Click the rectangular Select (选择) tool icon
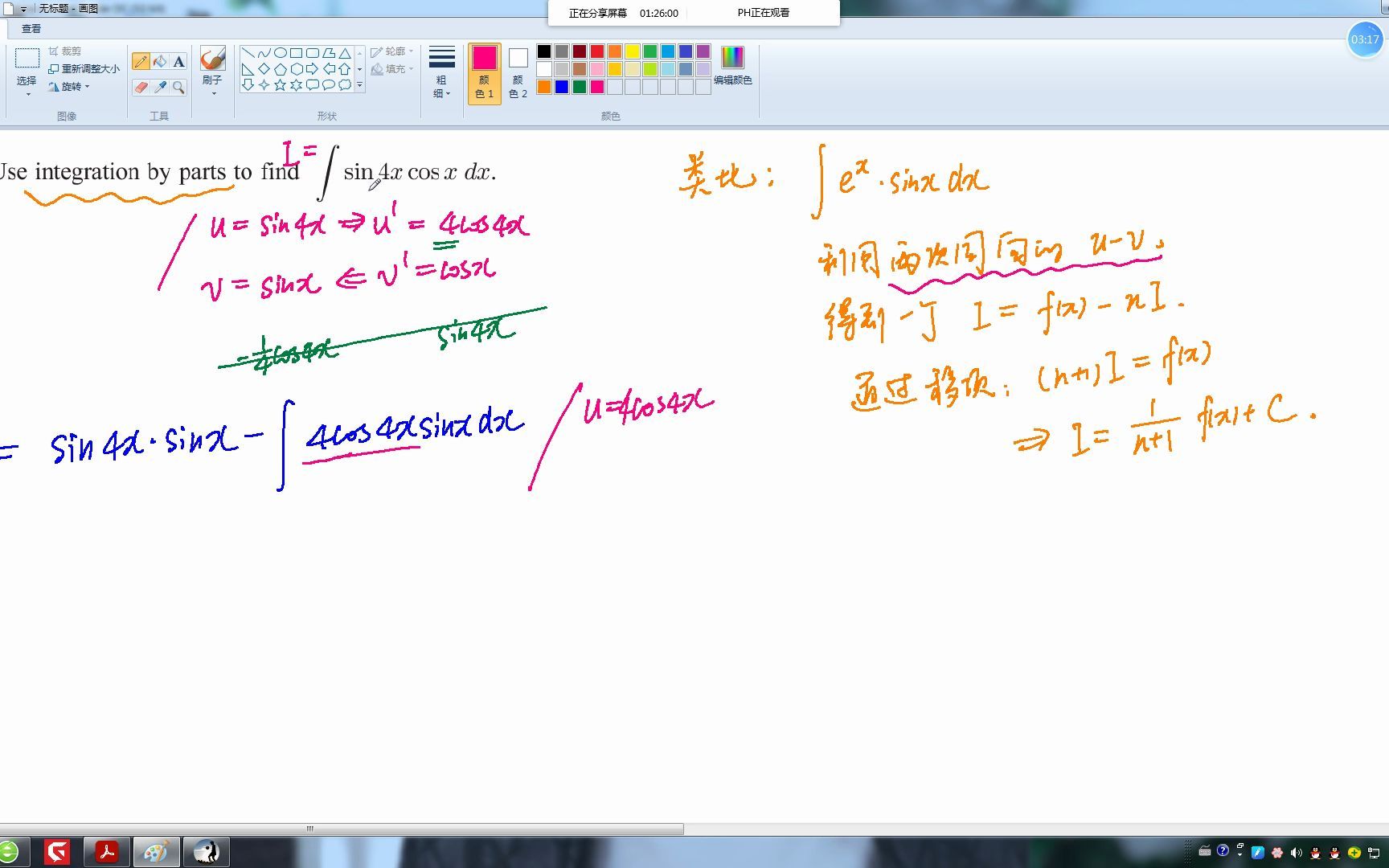This screenshot has height=868, width=1389. click(x=27, y=59)
